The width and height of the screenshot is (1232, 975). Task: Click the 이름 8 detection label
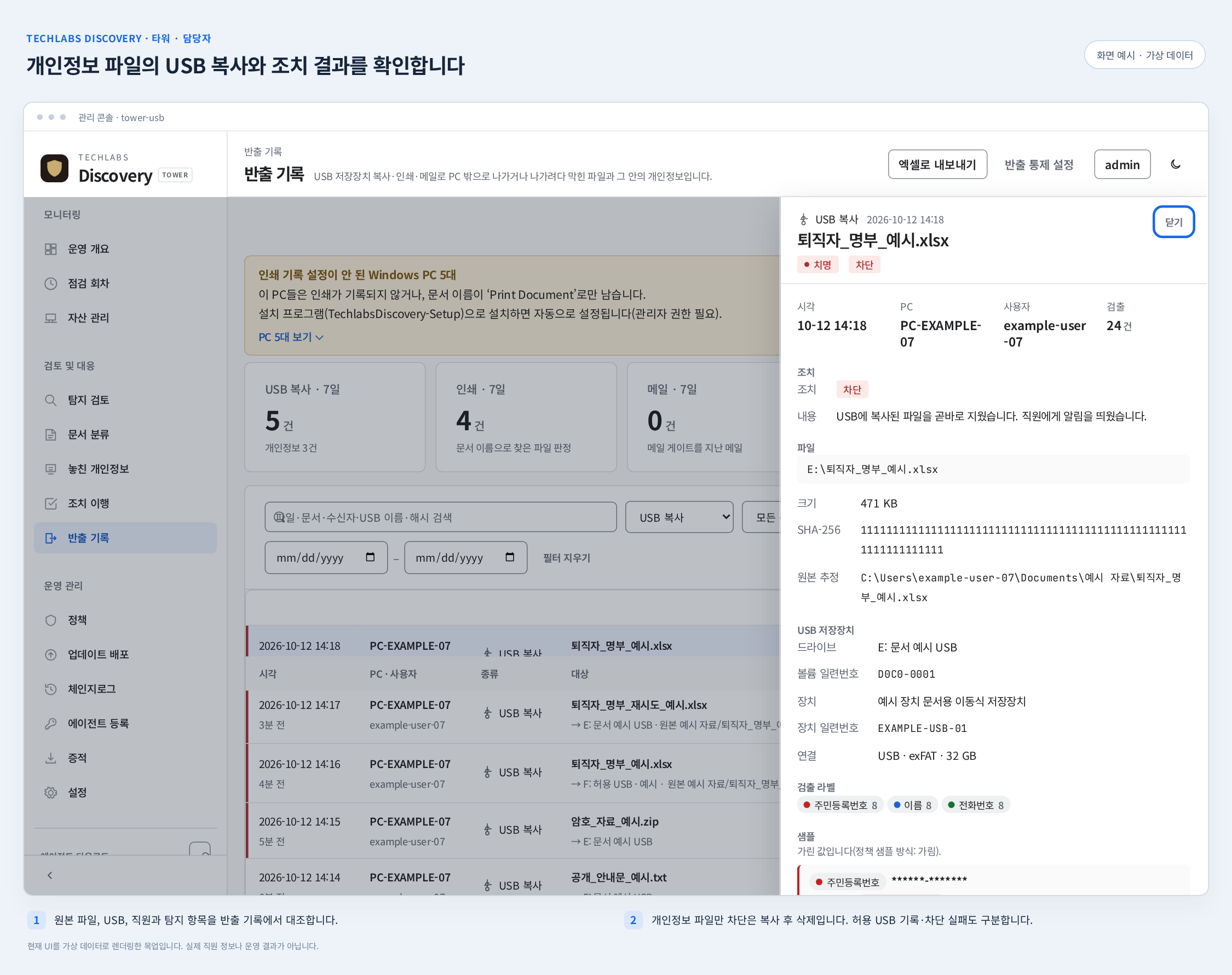click(x=912, y=805)
